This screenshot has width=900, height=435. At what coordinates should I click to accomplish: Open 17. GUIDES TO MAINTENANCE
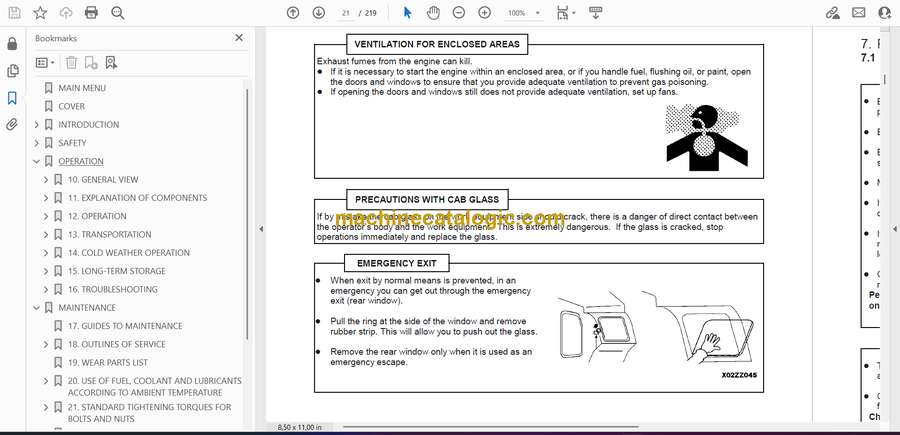point(125,326)
